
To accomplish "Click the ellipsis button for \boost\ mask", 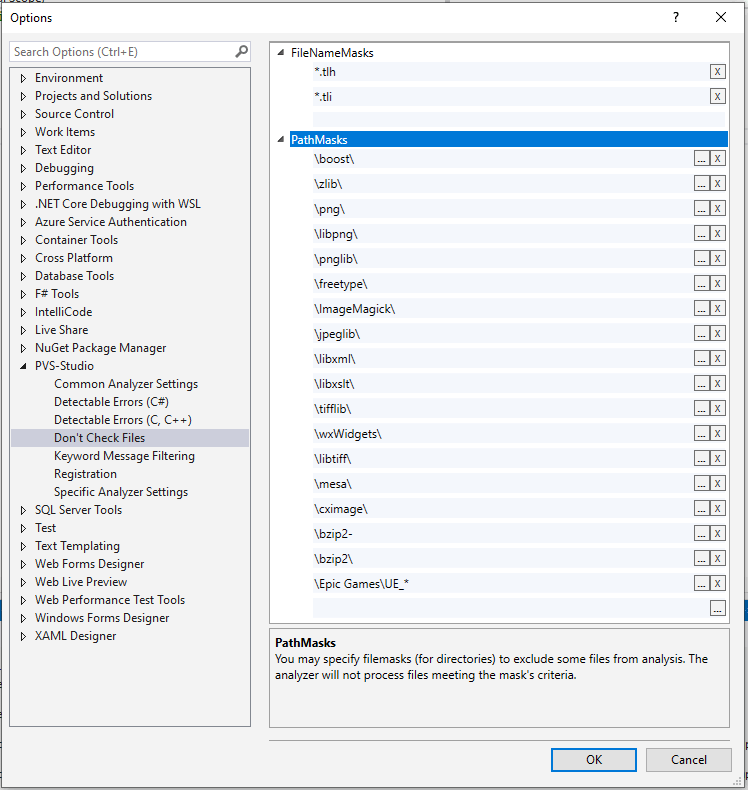I will (702, 158).
